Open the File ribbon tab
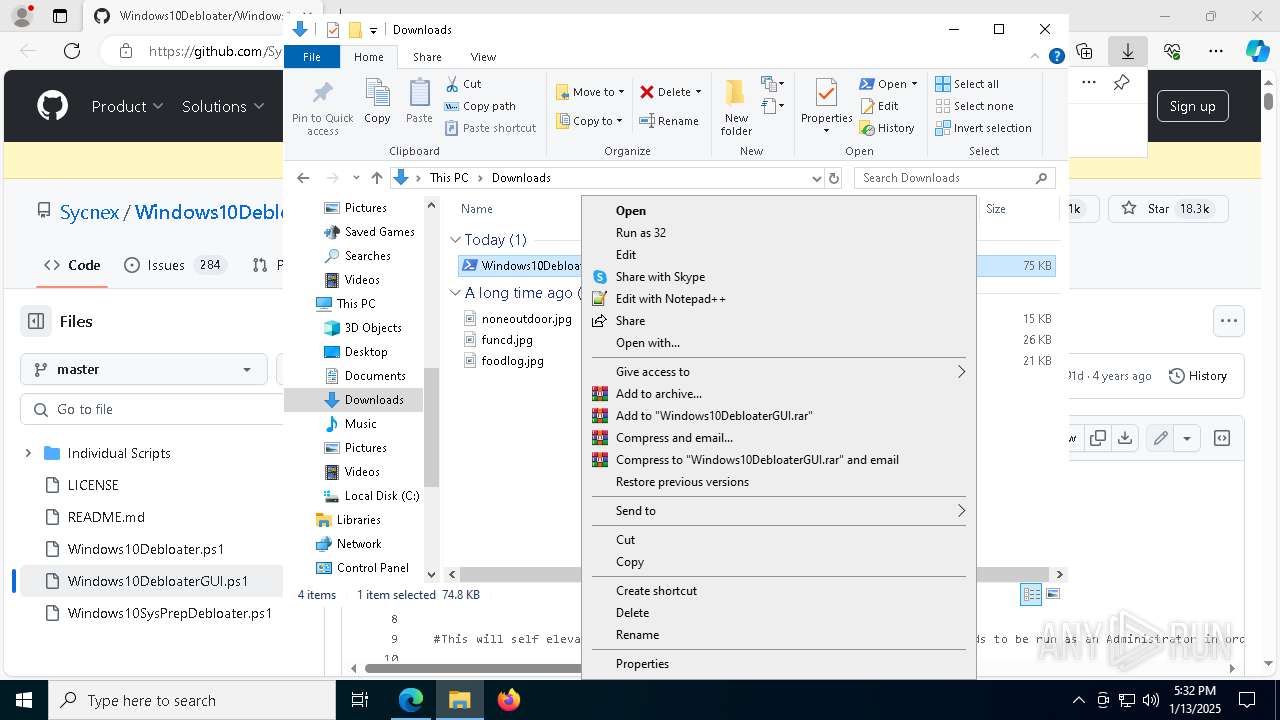 312,57
